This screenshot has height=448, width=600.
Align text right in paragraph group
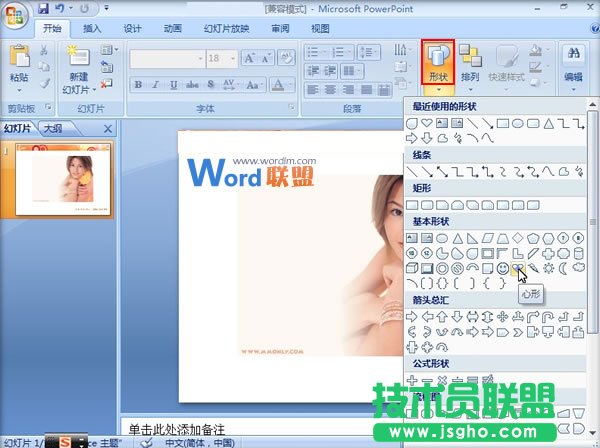(x=348, y=90)
